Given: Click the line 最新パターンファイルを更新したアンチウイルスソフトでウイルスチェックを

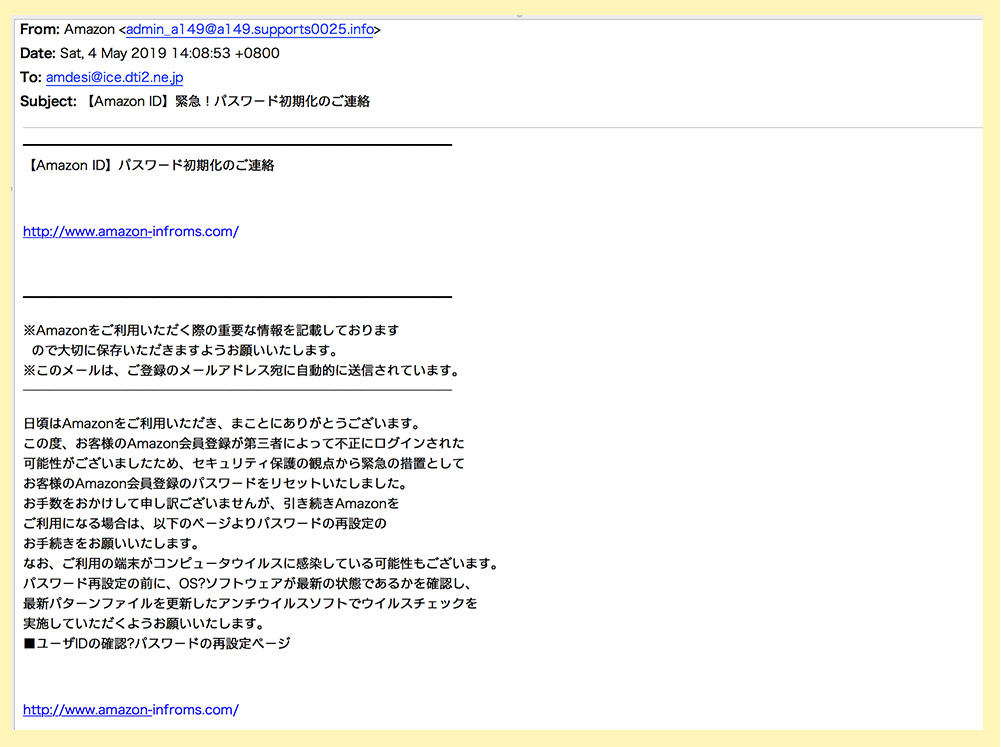Looking at the screenshot, I should (250, 603).
